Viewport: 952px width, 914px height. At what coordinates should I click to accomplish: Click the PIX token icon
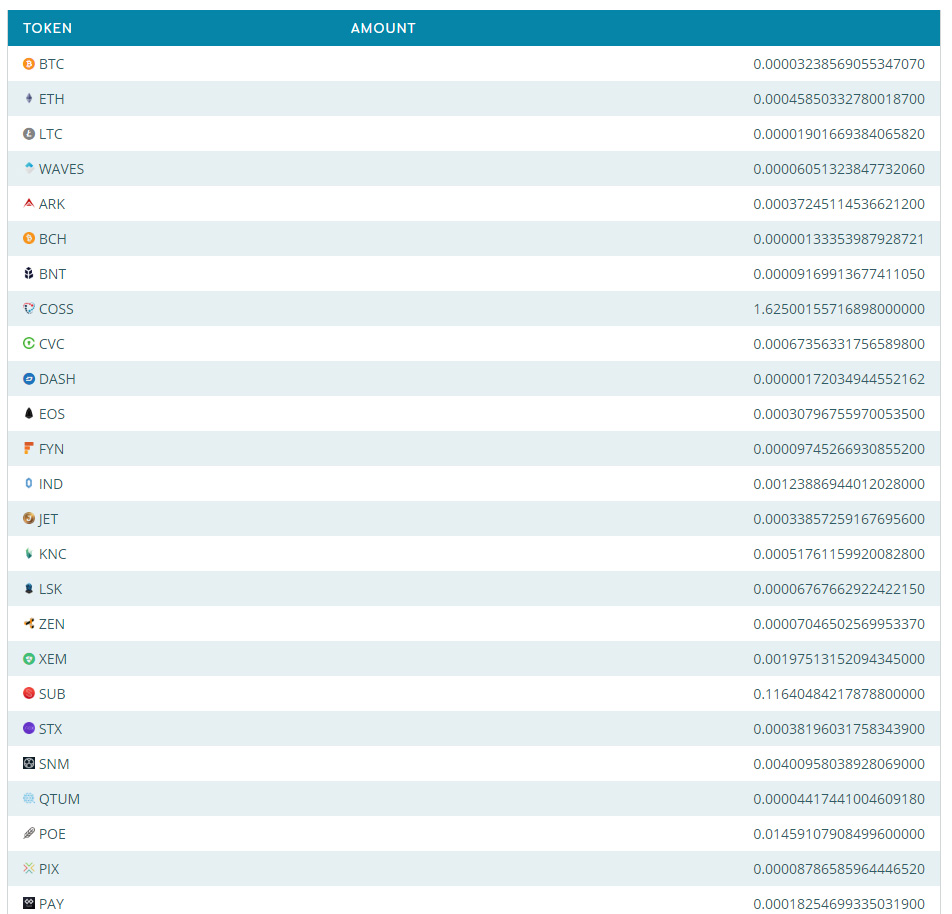(x=29, y=868)
